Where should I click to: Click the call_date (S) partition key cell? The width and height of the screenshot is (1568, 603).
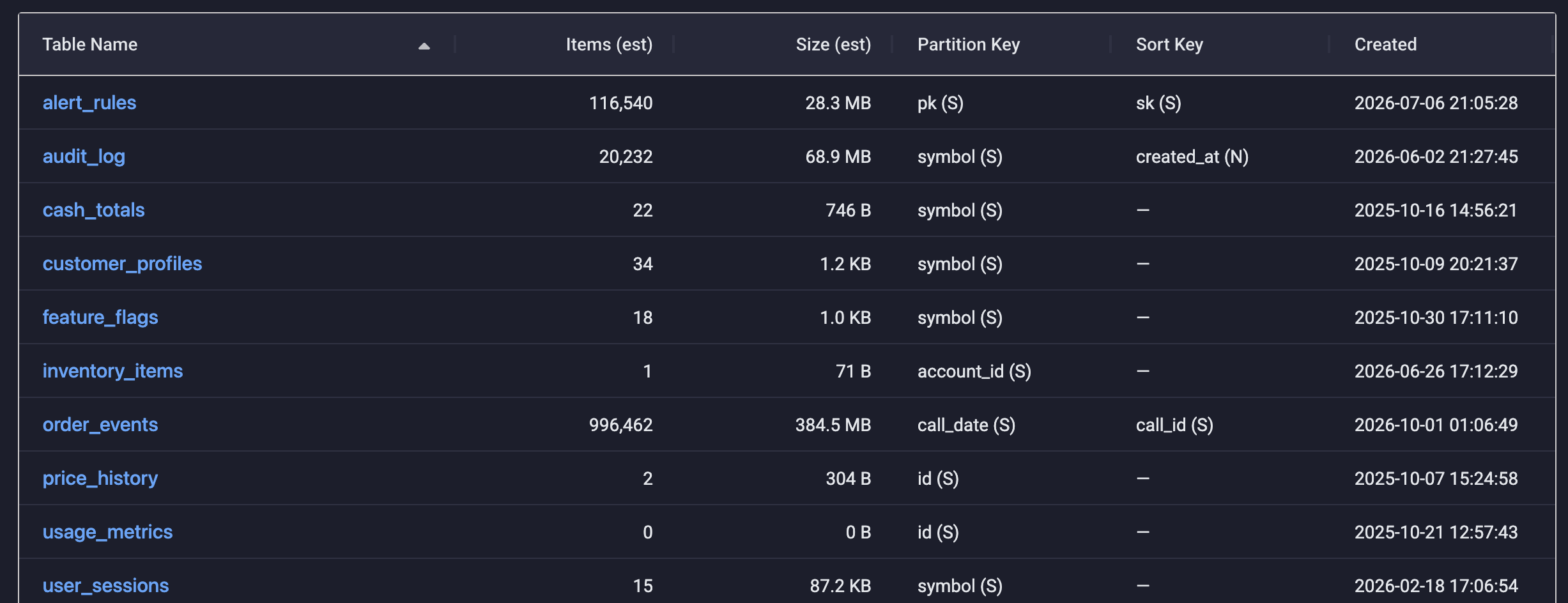[x=966, y=425]
